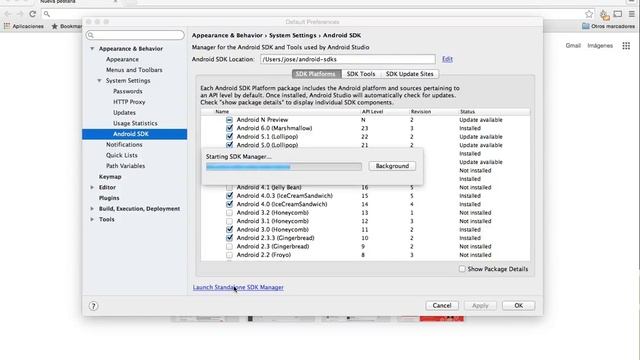640x360 pixels.
Task: Check Android 3.2 (Honeycomb)
Action: click(x=229, y=213)
